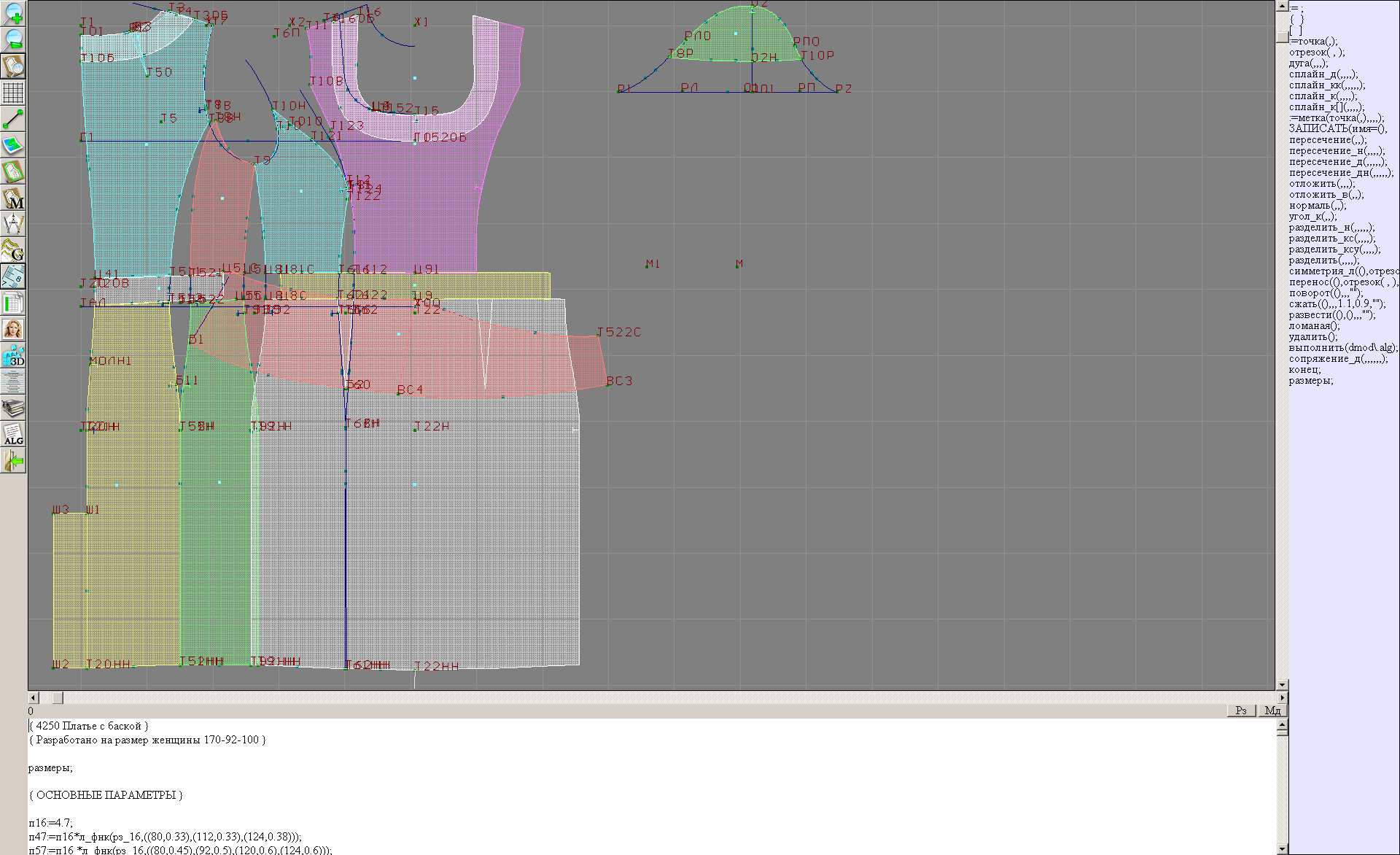
Task: Open the 3D view tool
Action: (13, 355)
